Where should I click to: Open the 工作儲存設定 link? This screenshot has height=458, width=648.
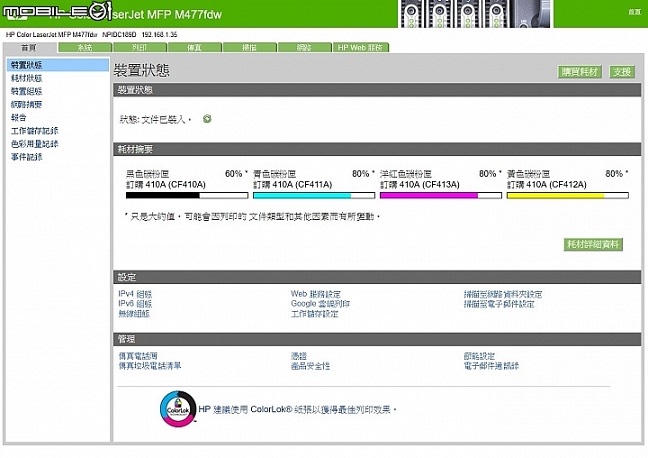(x=314, y=314)
